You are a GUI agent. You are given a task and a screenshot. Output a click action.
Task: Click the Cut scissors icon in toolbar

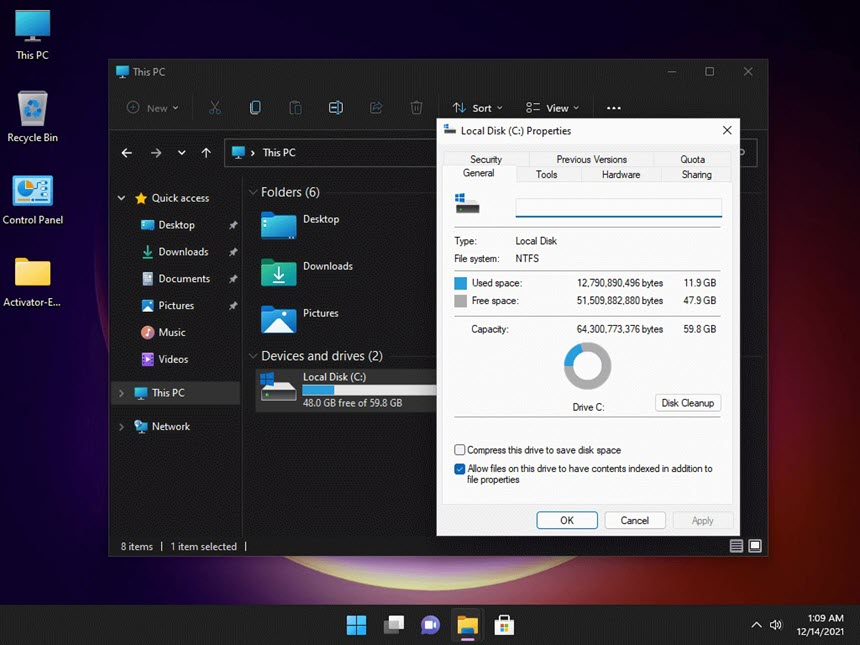[x=214, y=108]
